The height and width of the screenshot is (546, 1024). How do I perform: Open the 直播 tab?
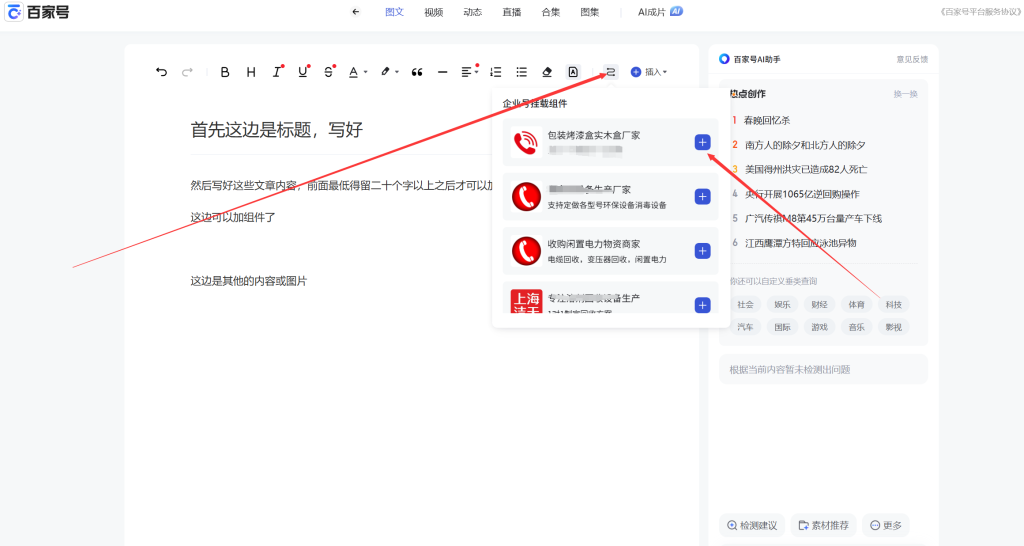[x=511, y=12]
